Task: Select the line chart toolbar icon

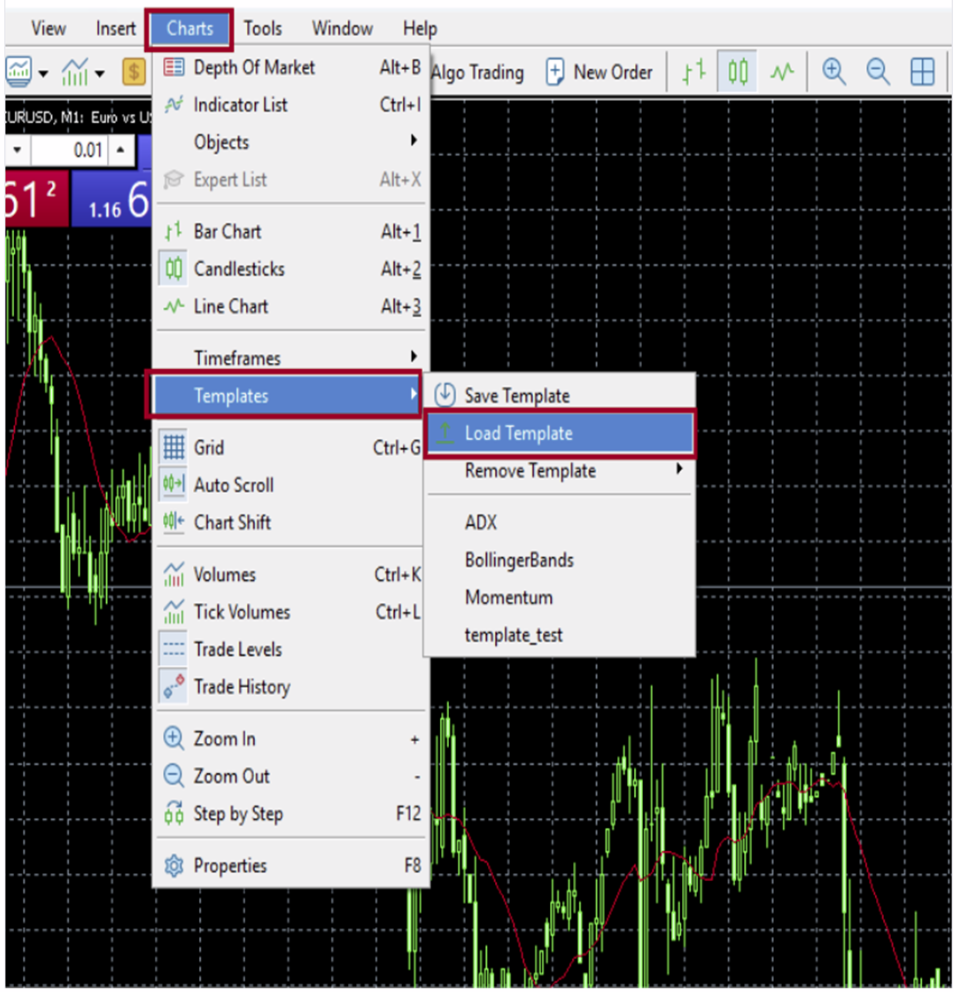Action: (782, 72)
